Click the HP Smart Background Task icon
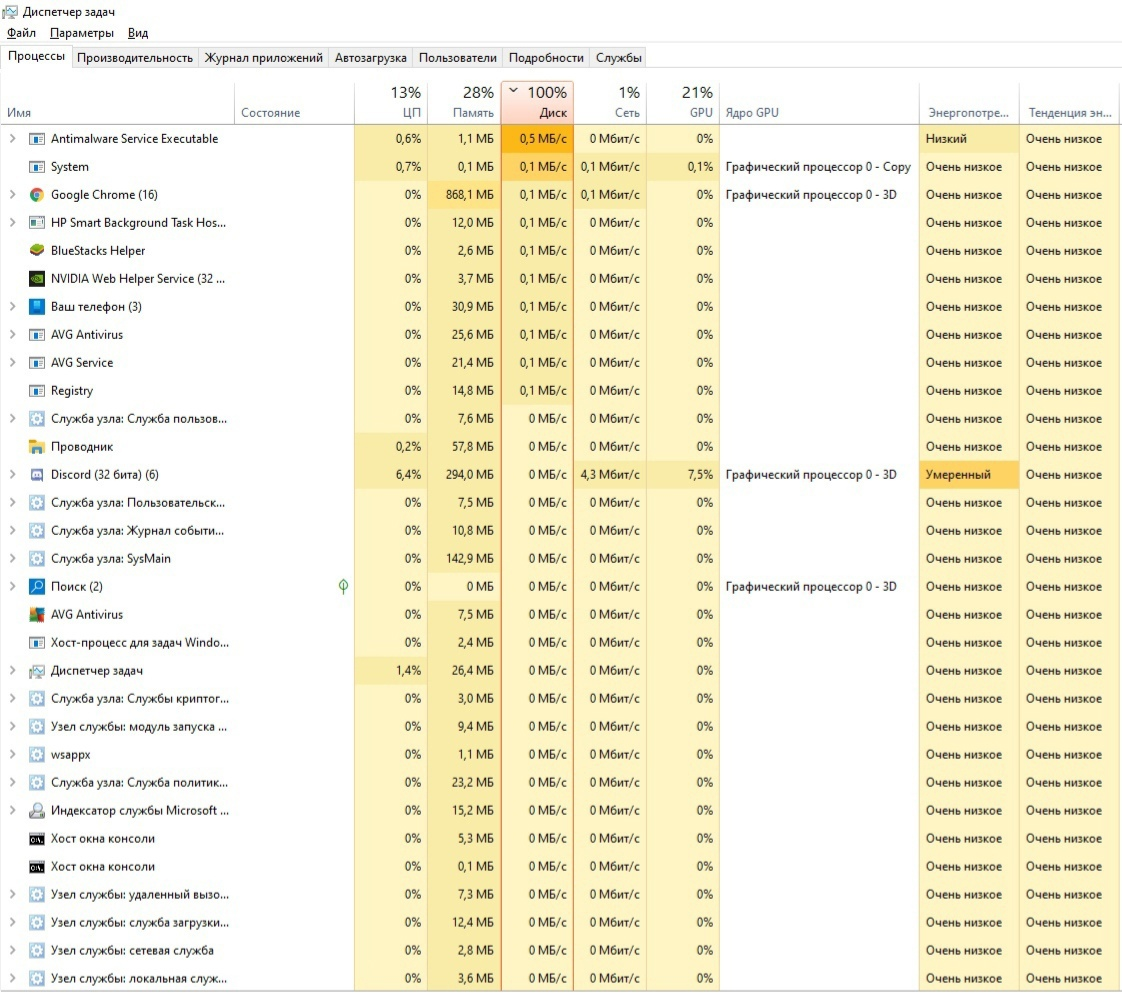Viewport: 1122px width, 999px height. coord(36,223)
